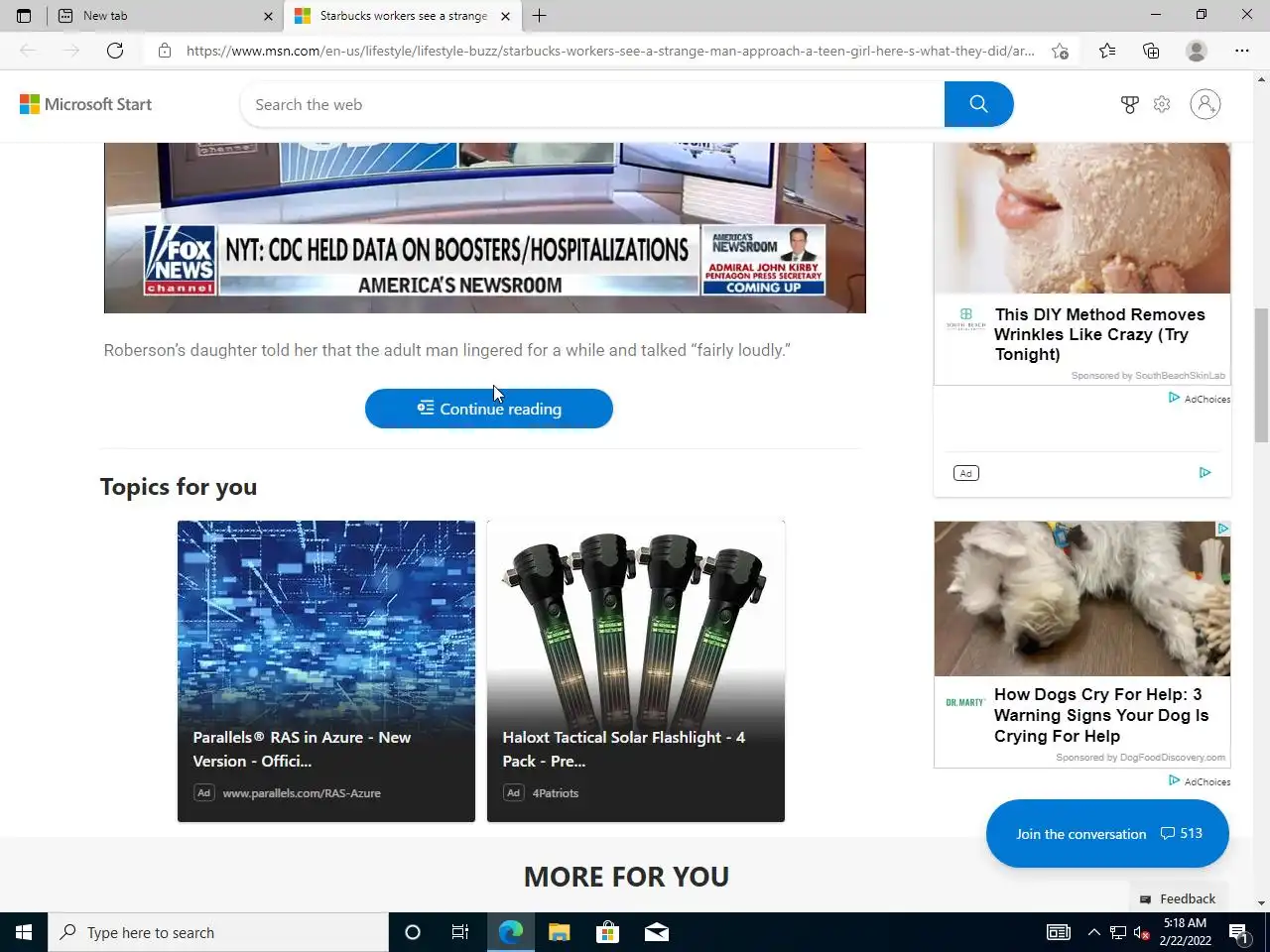Image resolution: width=1270 pixels, height=952 pixels.
Task: Reload the page with refresh icon
Action: pyautogui.click(x=115, y=51)
